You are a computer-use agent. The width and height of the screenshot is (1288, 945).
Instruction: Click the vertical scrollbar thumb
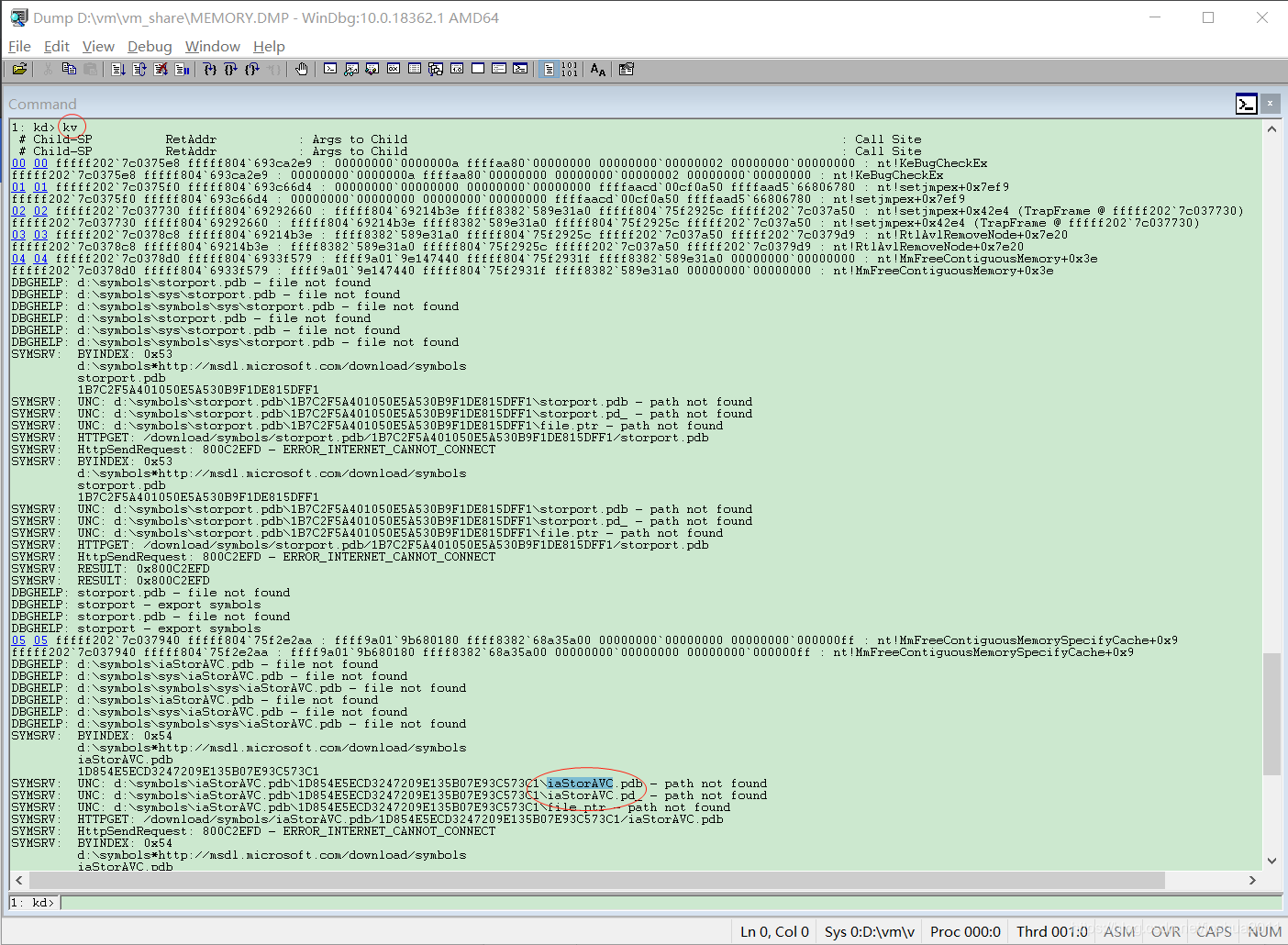[1271, 714]
